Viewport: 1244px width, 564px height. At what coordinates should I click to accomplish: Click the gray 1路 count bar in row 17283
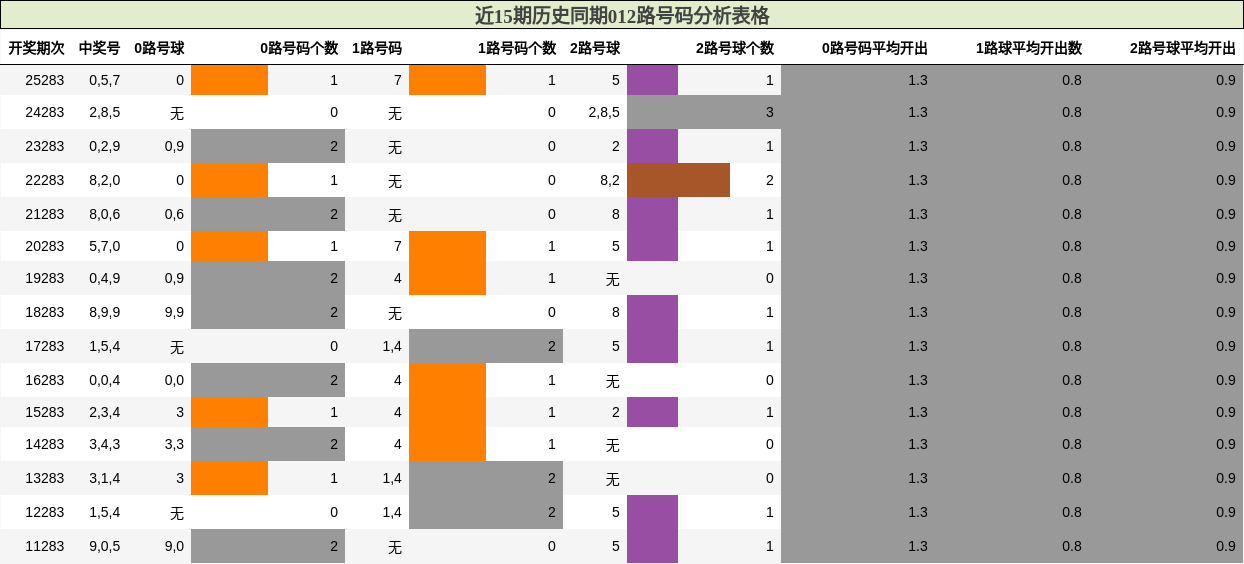486,346
